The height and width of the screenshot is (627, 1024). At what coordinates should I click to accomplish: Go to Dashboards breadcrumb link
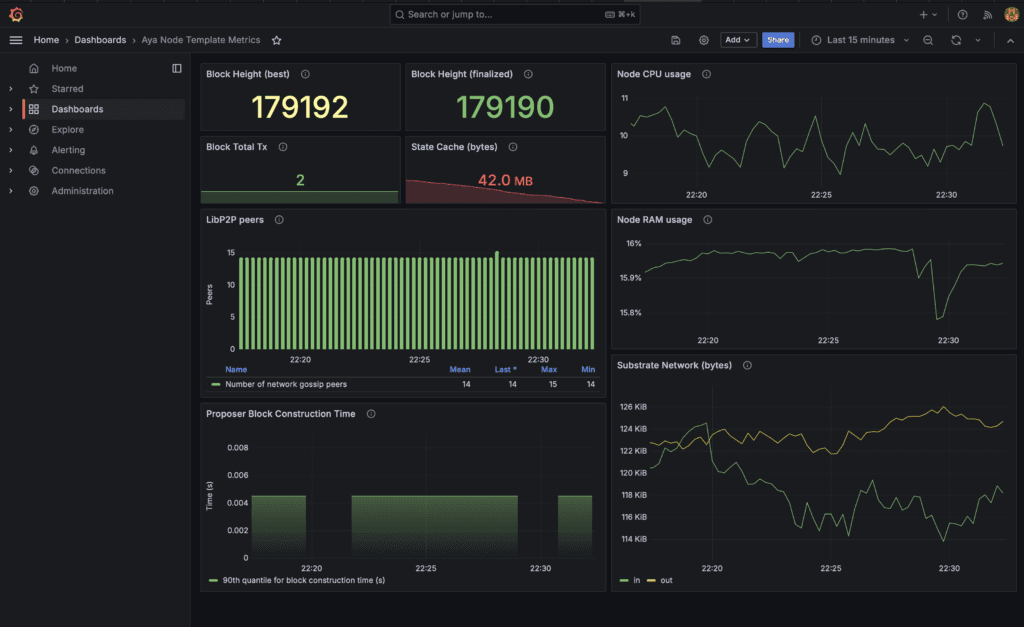(x=100, y=40)
